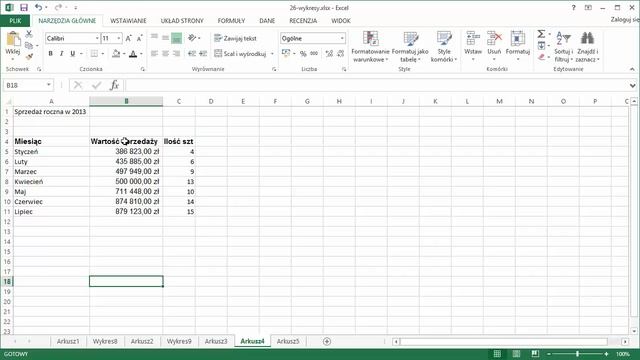The image size is (640, 360).
Task: Add a new sheet with plus button
Action: (327, 342)
